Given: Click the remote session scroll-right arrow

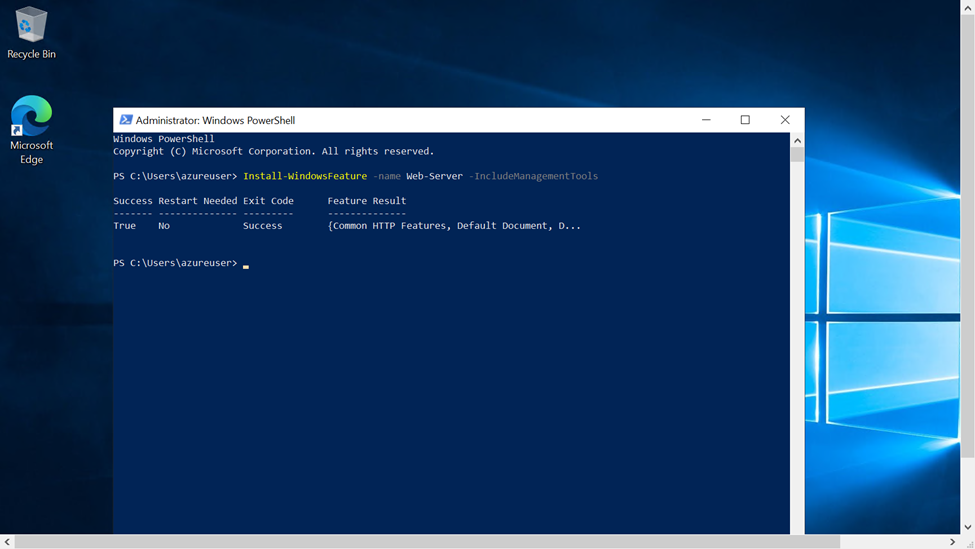Looking at the screenshot, I should coord(952,542).
